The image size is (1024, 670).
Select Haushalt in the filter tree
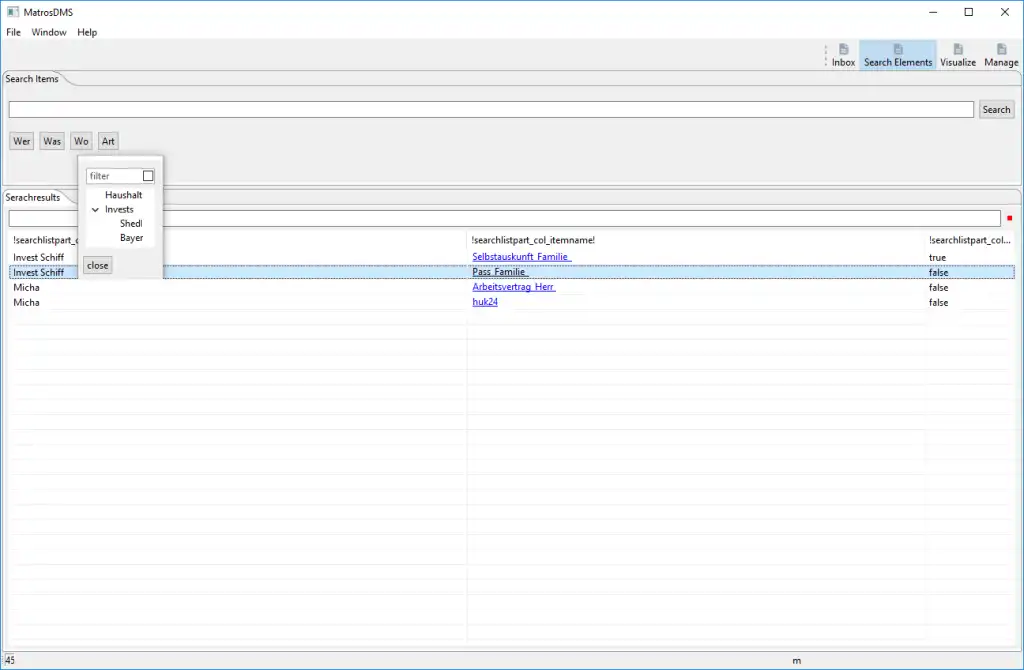coord(123,195)
